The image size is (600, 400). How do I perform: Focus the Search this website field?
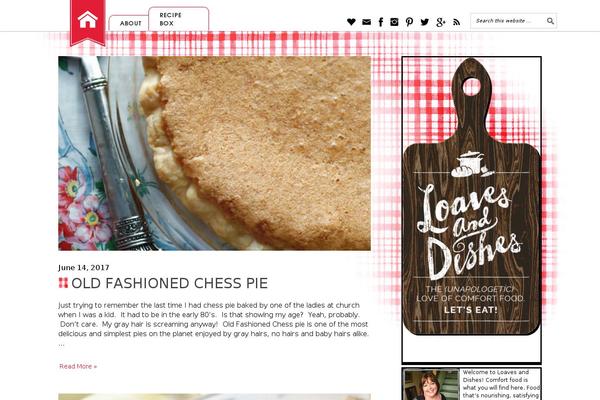click(x=509, y=21)
